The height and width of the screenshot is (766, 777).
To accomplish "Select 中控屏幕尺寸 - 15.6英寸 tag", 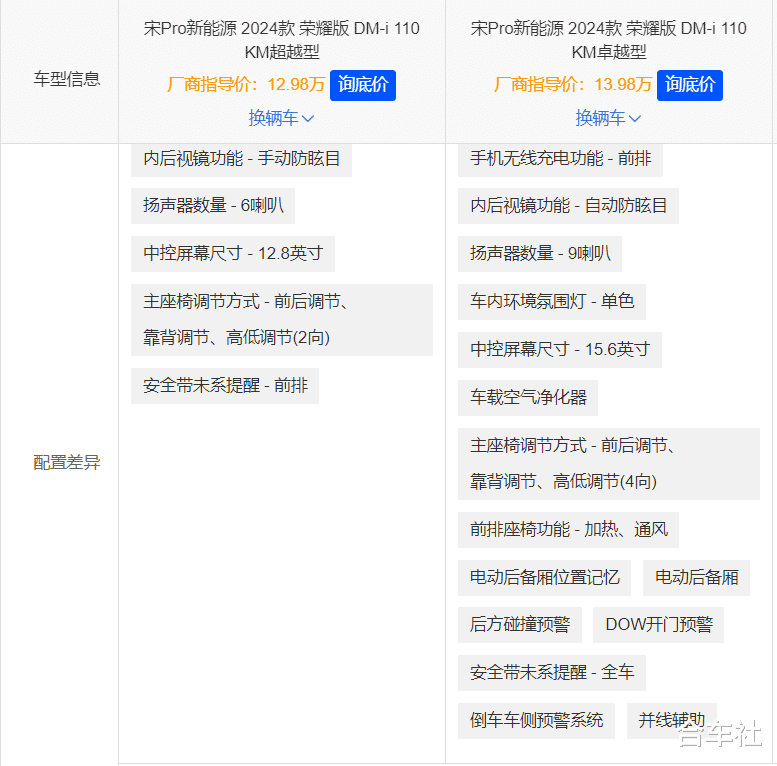I will 560,350.
